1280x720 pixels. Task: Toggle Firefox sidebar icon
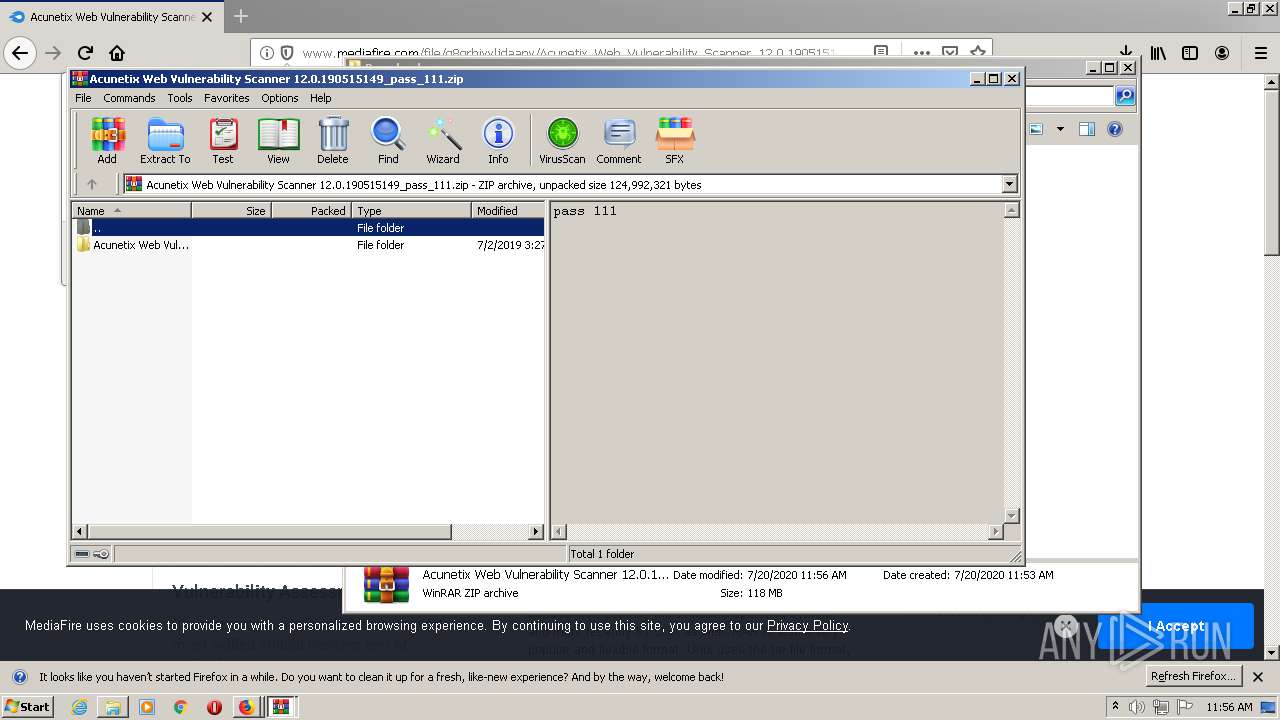1190,53
